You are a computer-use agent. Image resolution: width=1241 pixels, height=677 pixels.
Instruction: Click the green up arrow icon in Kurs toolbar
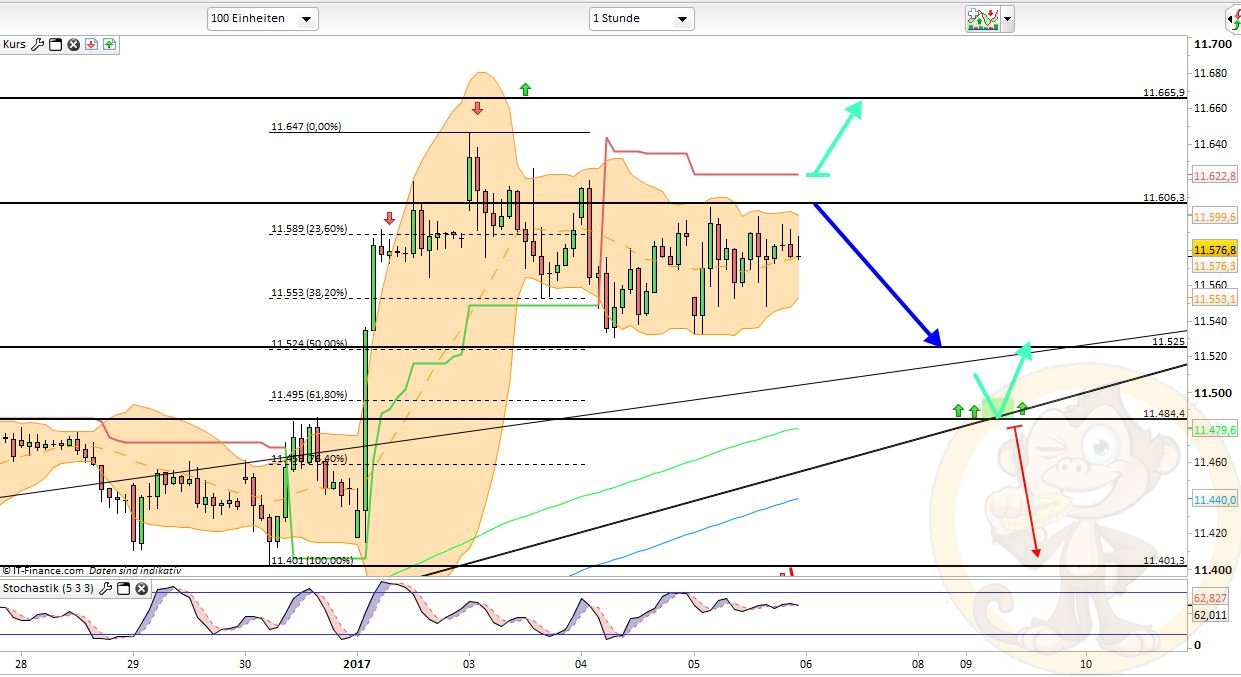point(109,44)
